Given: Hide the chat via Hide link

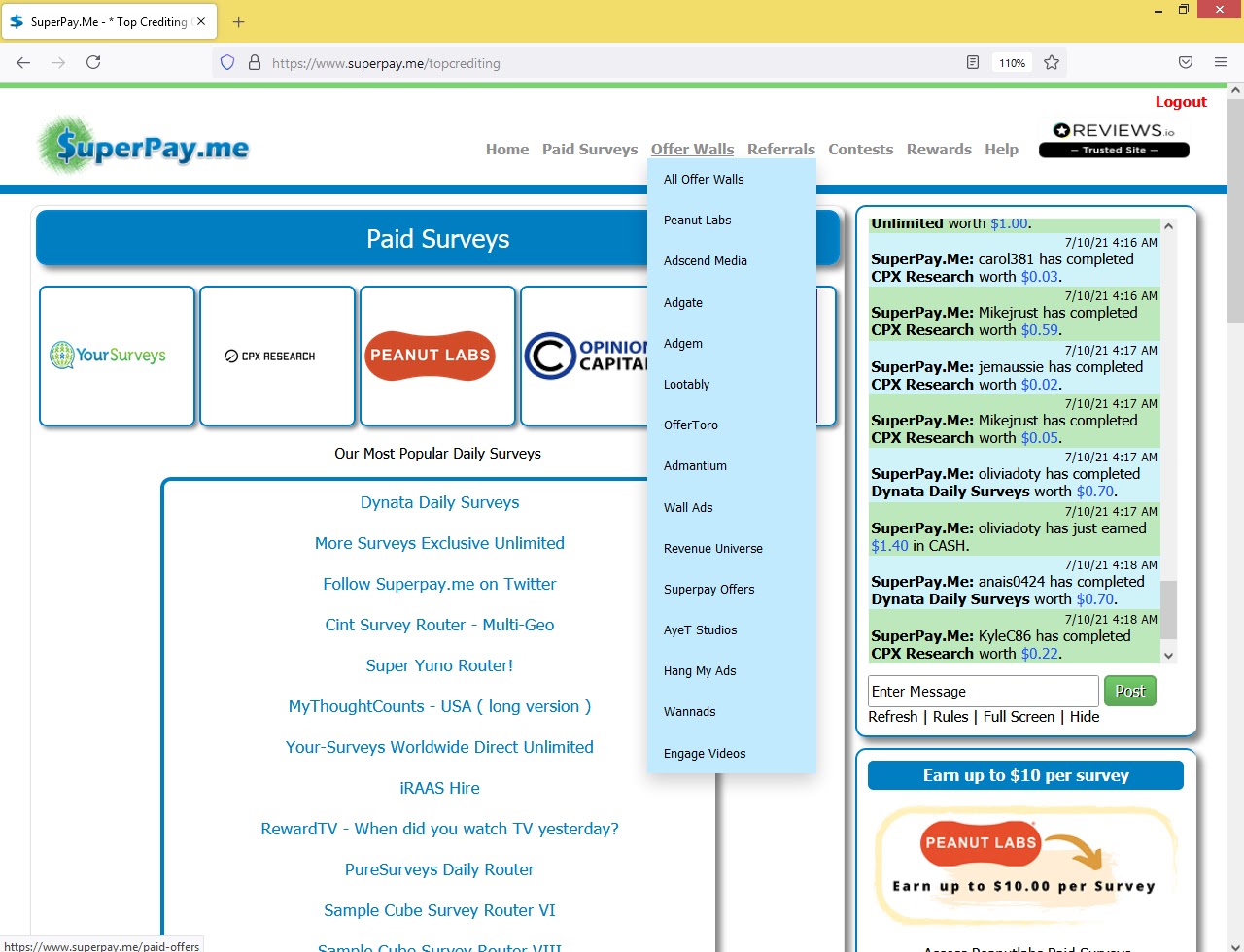Looking at the screenshot, I should point(1085,717).
